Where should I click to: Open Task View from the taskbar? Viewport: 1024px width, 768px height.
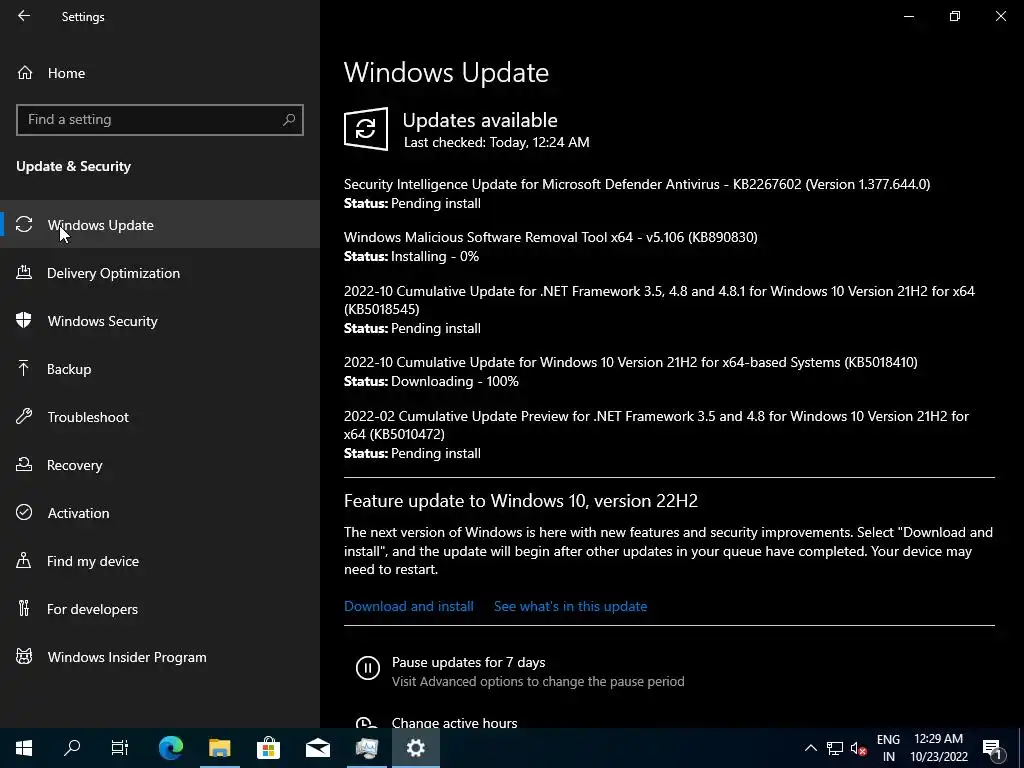(120, 748)
